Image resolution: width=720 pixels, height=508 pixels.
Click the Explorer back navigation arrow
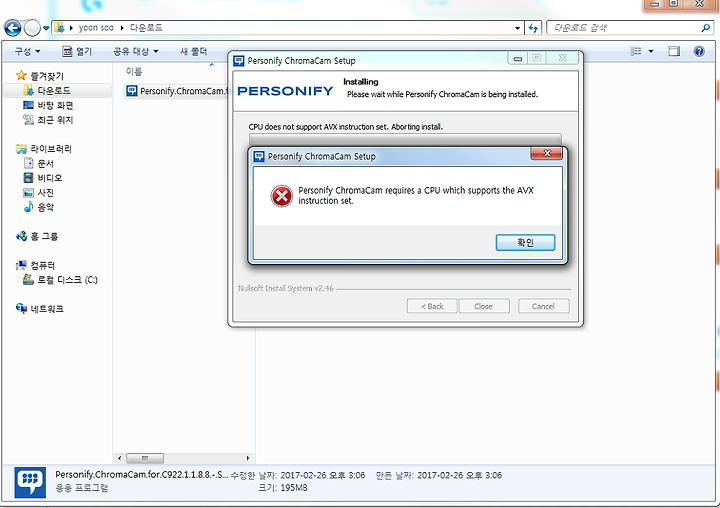pos(13,28)
